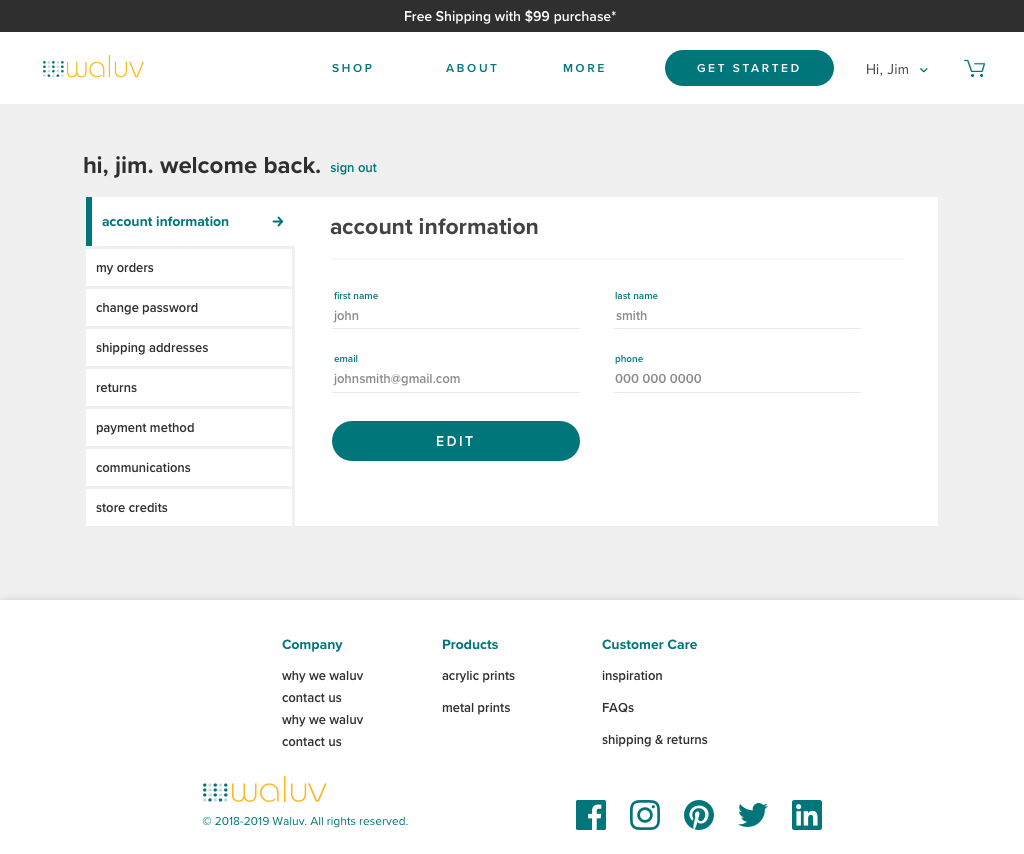Screen dimensions: 1024x854
Task: Open the Twitter social icon
Action: [x=752, y=815]
